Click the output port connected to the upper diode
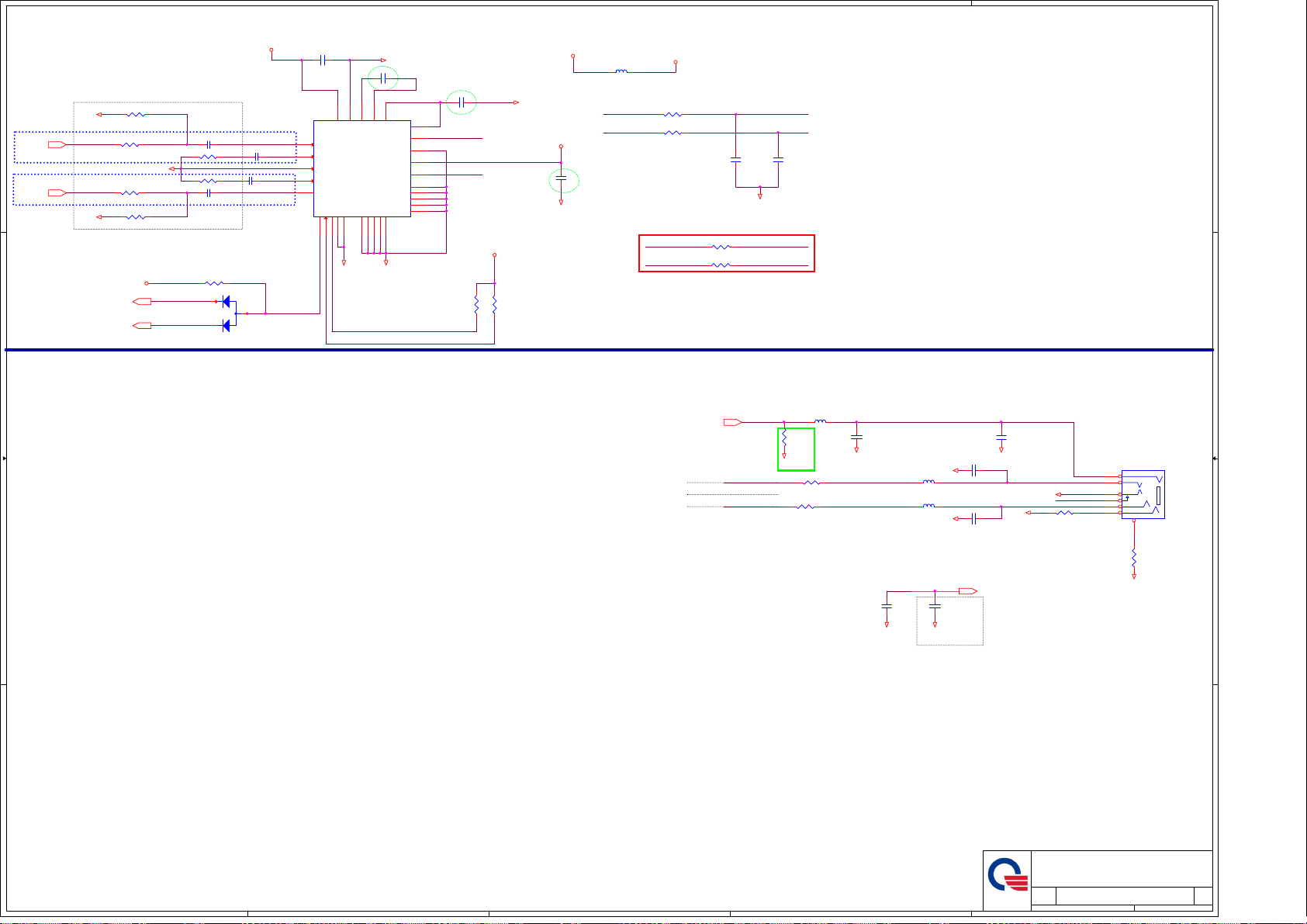This screenshot has height=924, width=1307. point(142,302)
